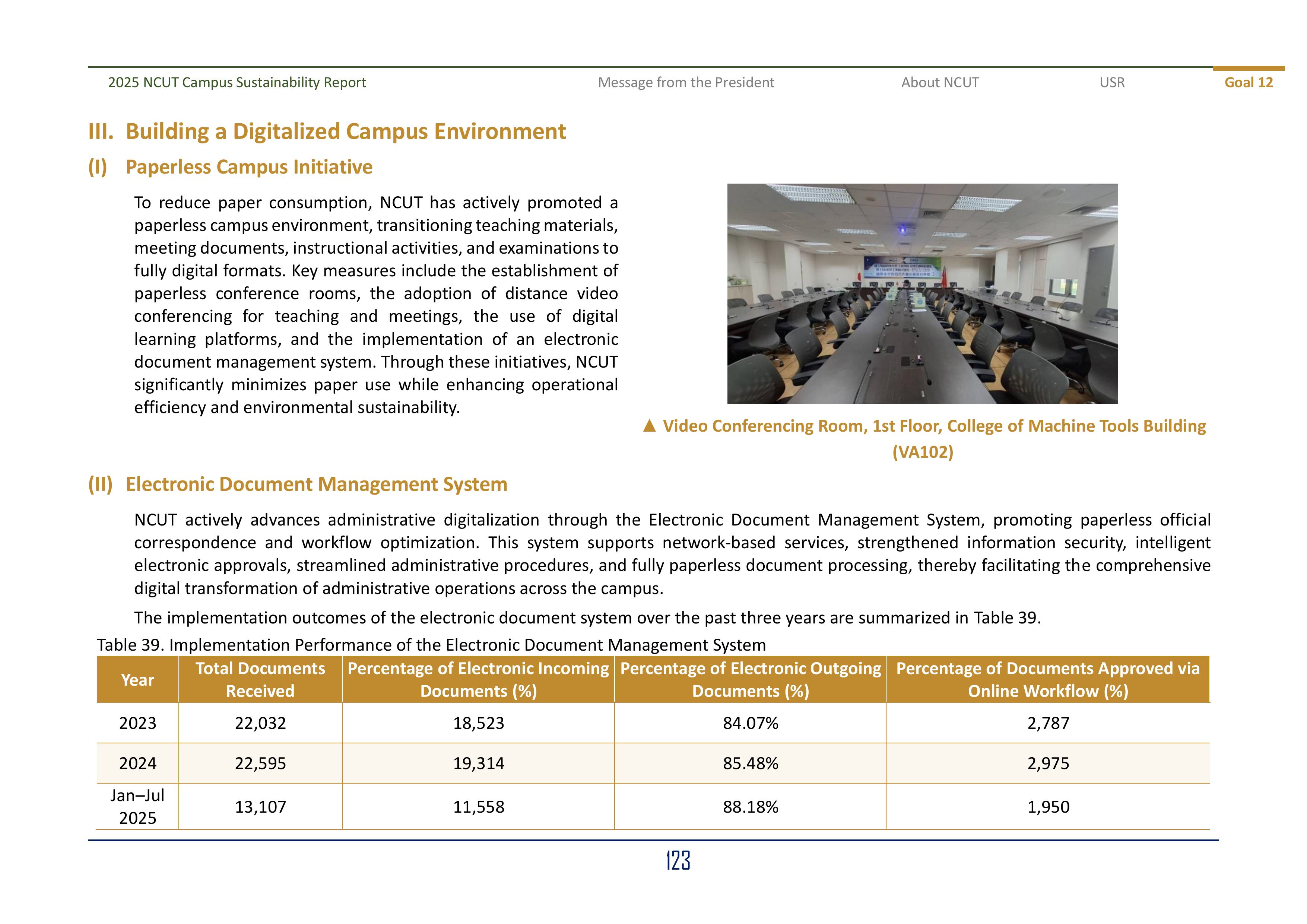This screenshot has height=924, width=1307.
Task: Select the 84.07% cell in the 2023 row
Action: 750,723
